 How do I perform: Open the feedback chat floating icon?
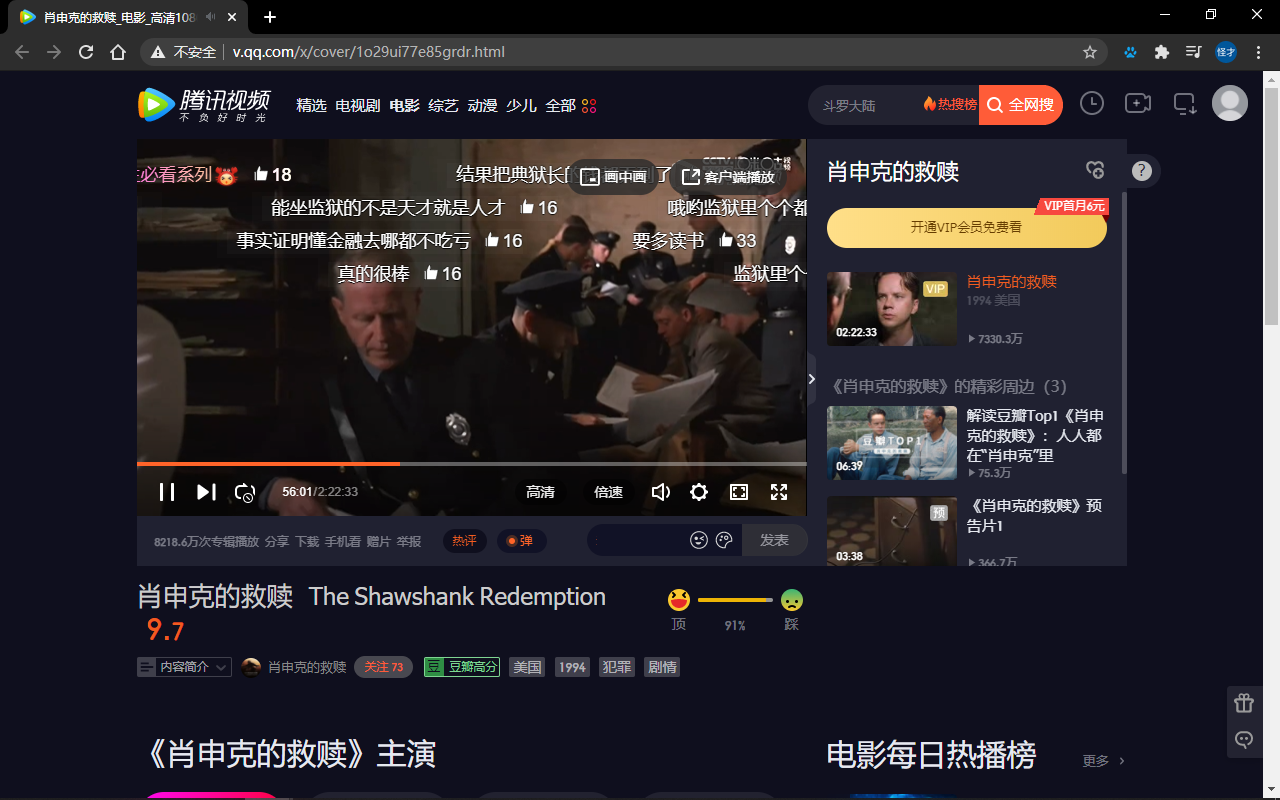click(1244, 740)
